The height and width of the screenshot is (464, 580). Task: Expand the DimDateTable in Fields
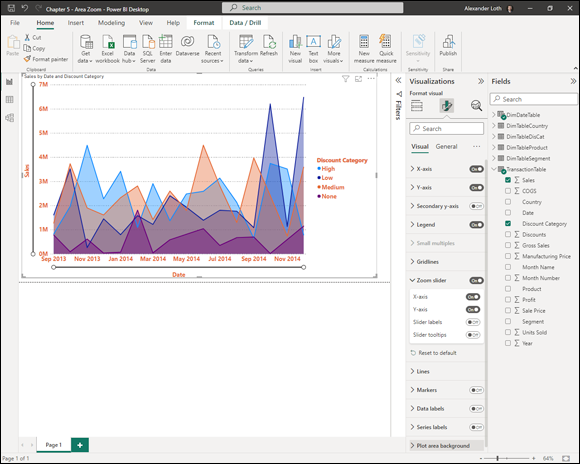pyautogui.click(x=493, y=115)
